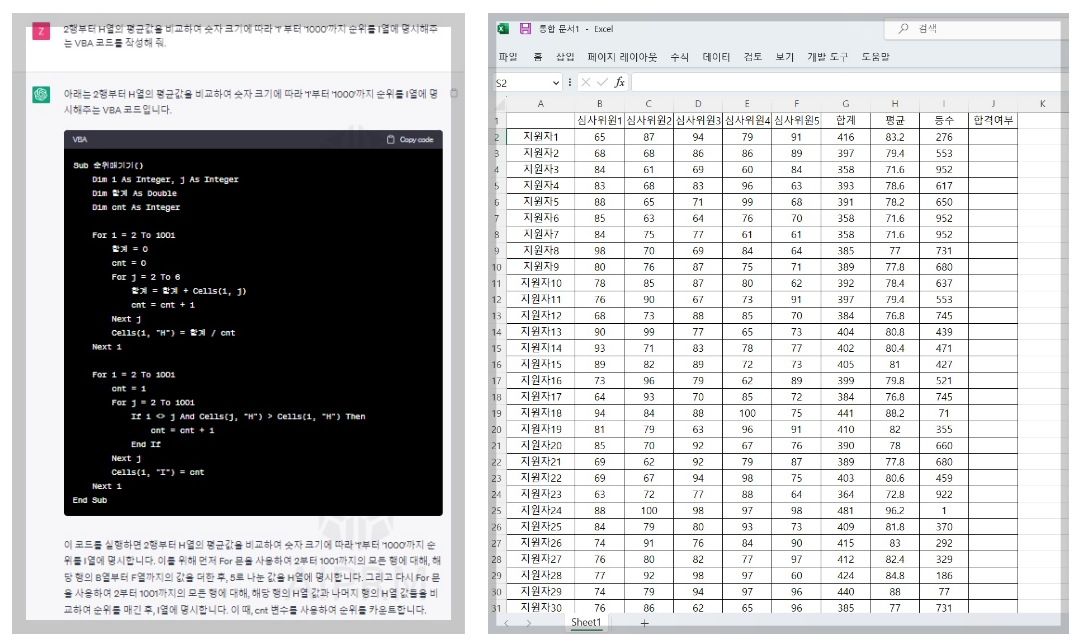The image size is (1078, 644).
Task: Click the 지원자1 cell
Action: (540, 137)
